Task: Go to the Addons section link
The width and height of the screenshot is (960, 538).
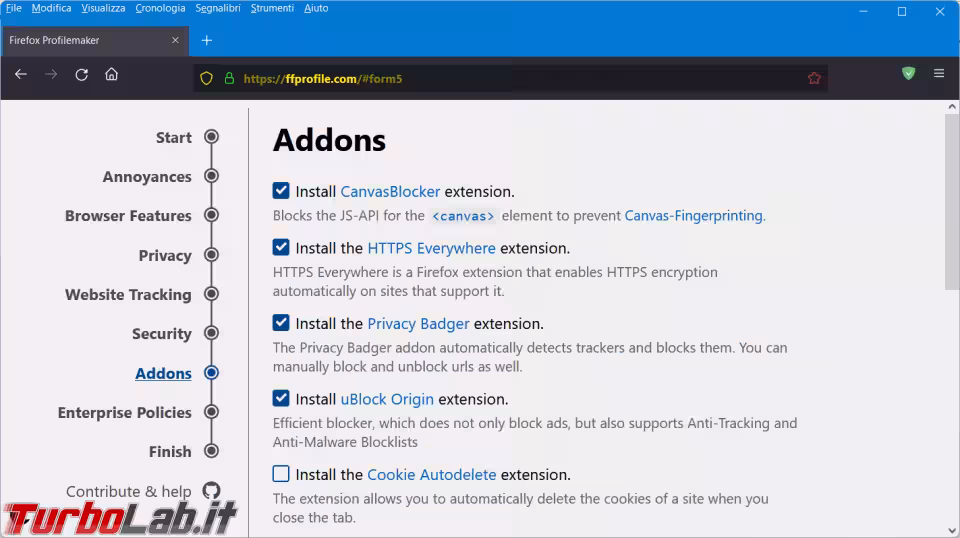Action: pos(163,373)
